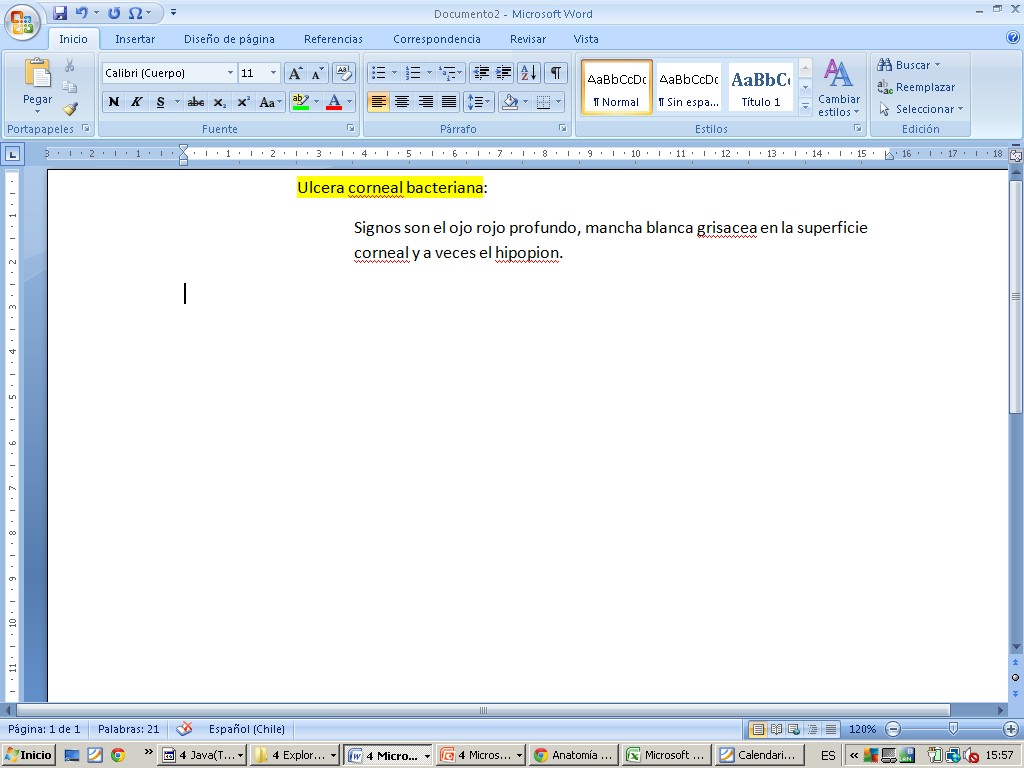Click the Grow Font icon
The image size is (1024, 768).
coord(295,73)
